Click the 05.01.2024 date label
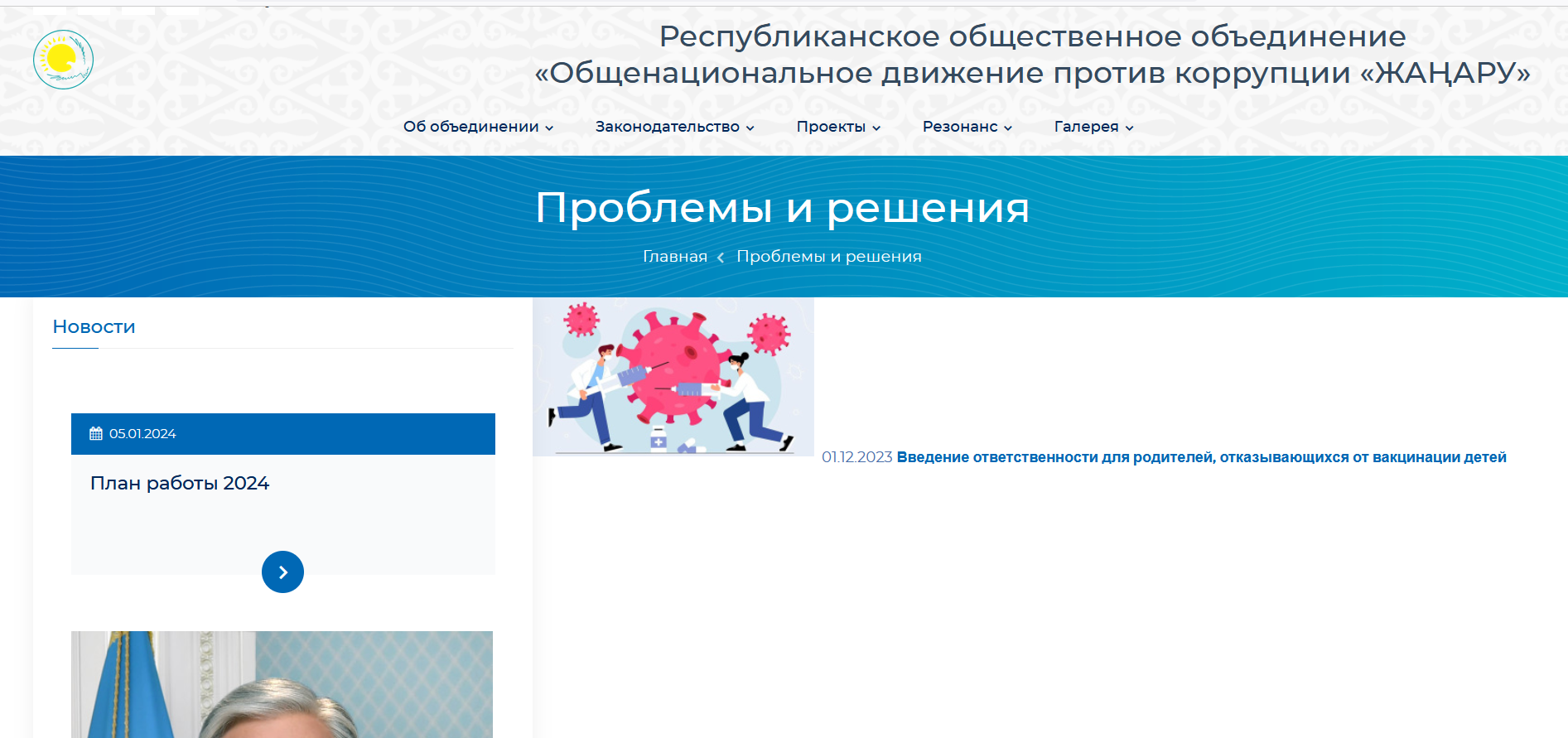 [x=142, y=434]
